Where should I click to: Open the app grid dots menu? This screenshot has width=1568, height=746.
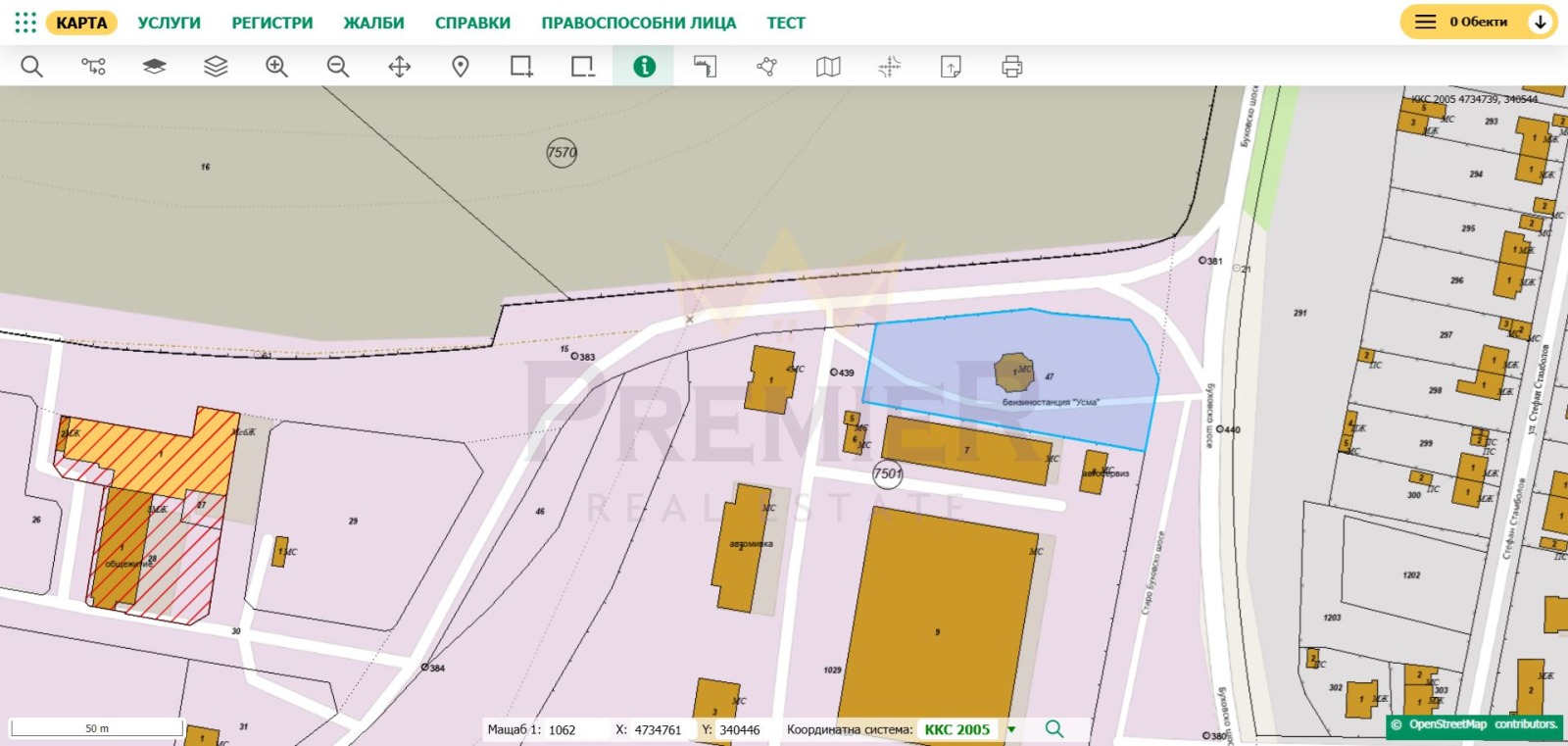click(x=25, y=23)
